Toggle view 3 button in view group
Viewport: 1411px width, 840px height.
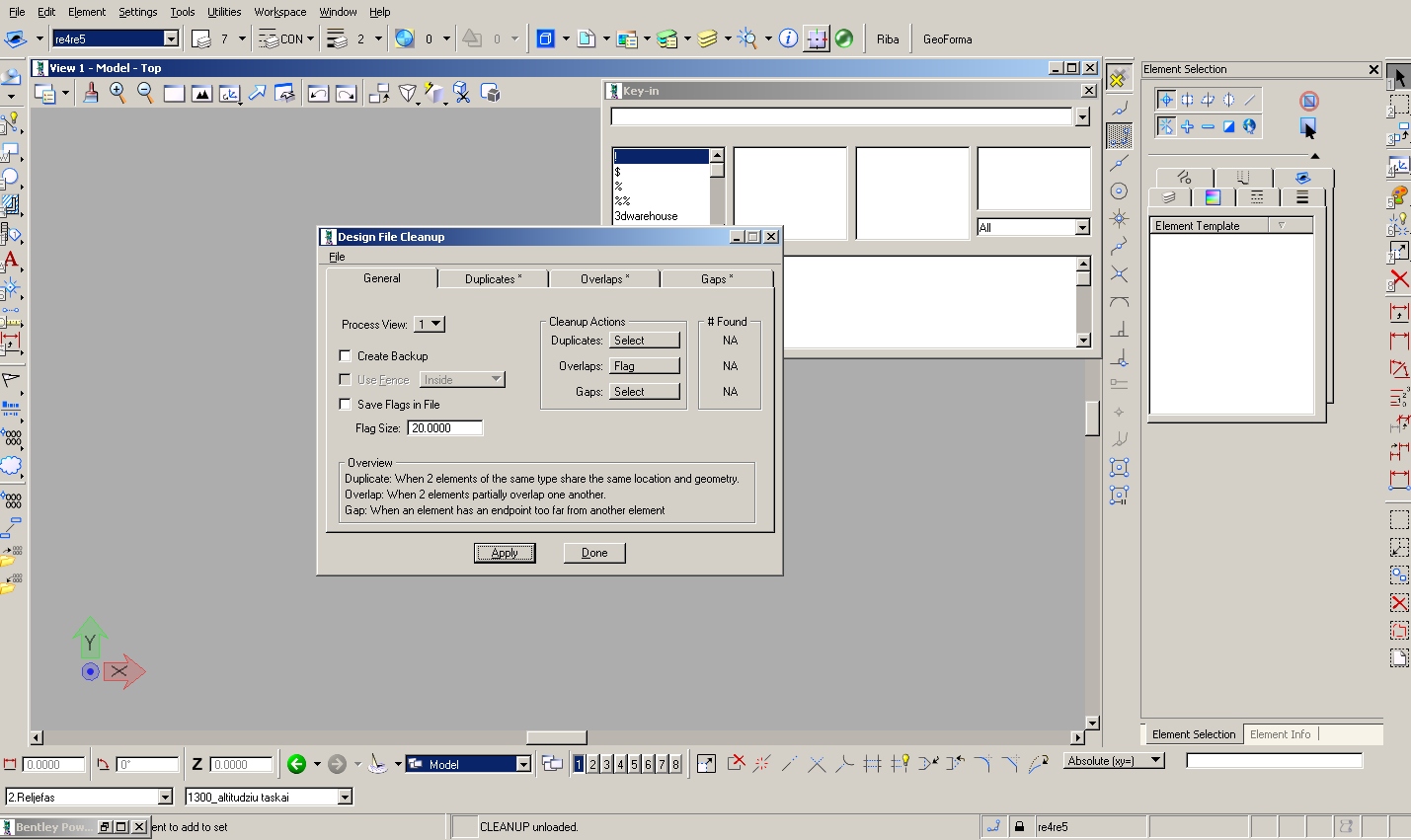click(606, 763)
